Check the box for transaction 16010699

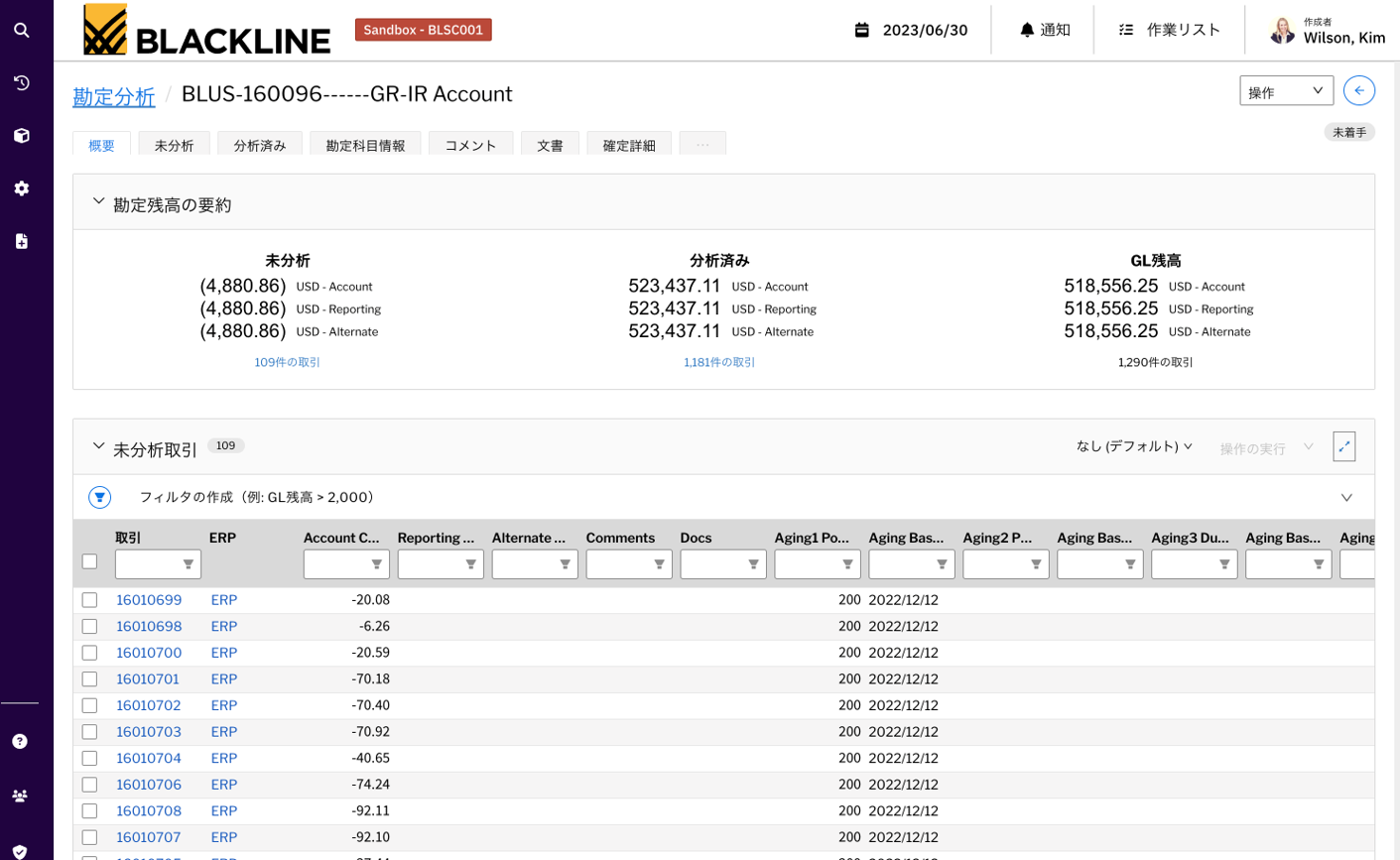tap(89, 600)
